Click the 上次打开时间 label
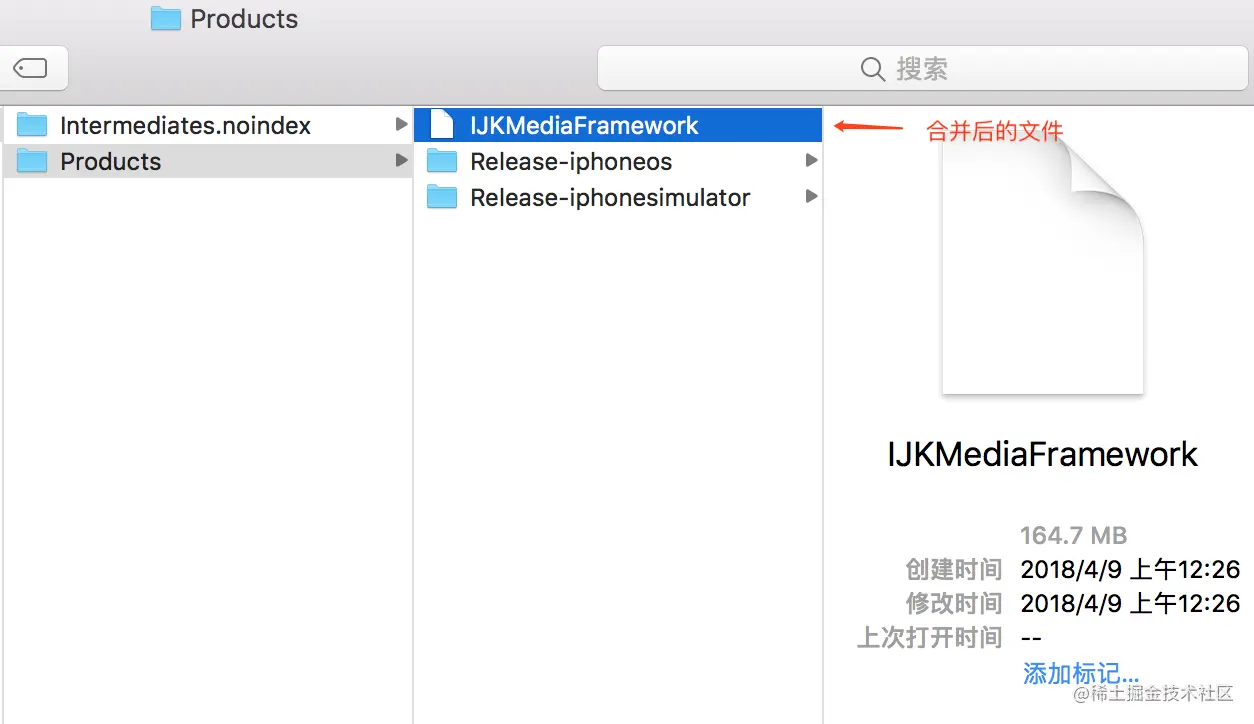This screenshot has height=724, width=1254. point(929,638)
